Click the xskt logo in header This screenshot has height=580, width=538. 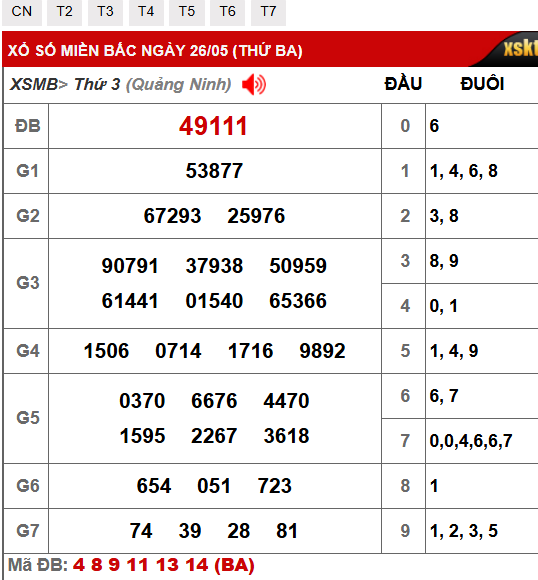pos(520,48)
